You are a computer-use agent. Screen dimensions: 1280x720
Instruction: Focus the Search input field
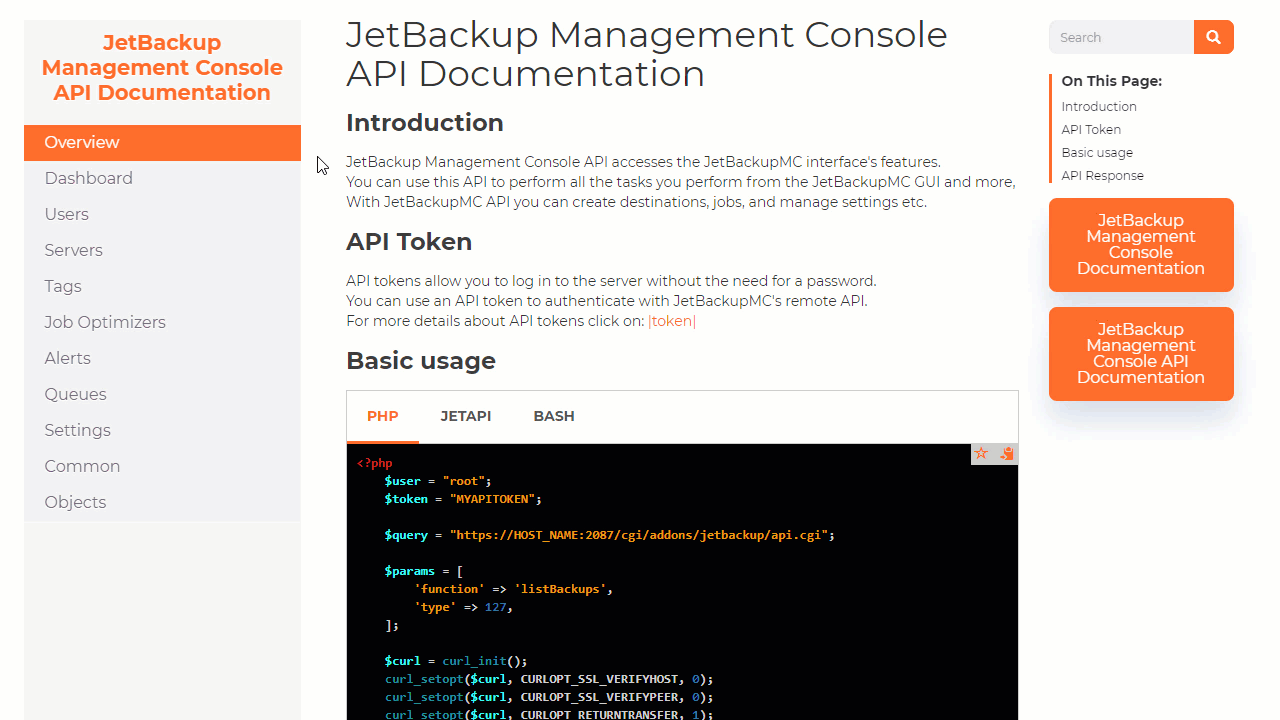(x=1121, y=37)
